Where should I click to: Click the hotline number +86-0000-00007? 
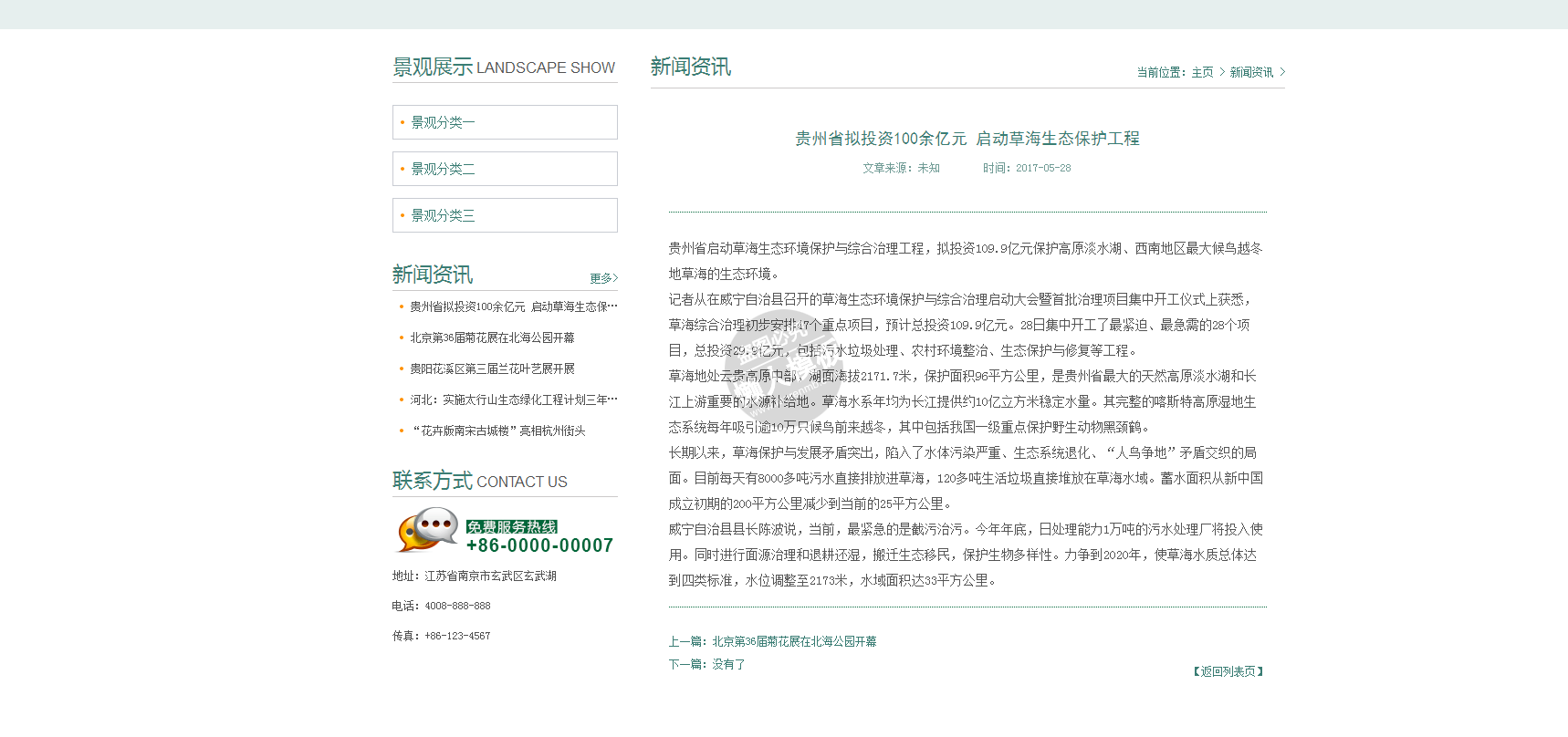pos(539,545)
